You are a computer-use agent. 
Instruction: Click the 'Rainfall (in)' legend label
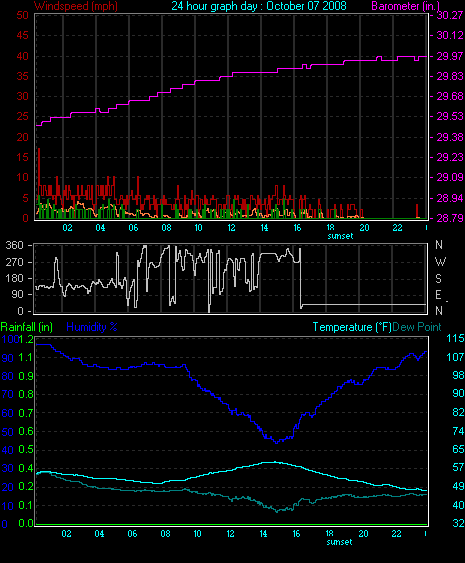(27, 327)
